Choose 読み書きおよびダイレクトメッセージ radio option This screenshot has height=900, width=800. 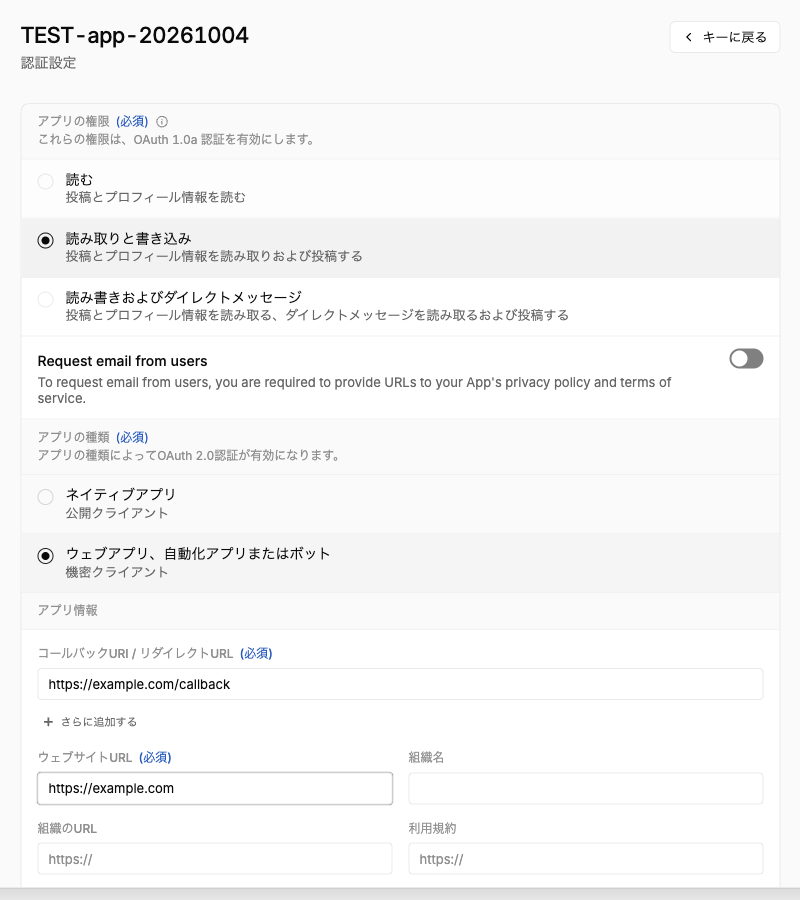45,299
